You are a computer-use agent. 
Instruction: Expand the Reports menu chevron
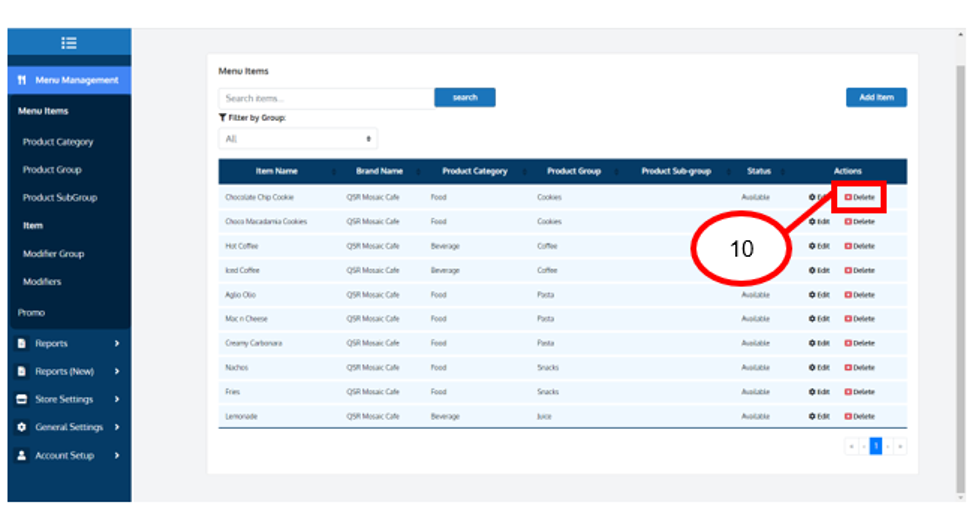click(117, 343)
